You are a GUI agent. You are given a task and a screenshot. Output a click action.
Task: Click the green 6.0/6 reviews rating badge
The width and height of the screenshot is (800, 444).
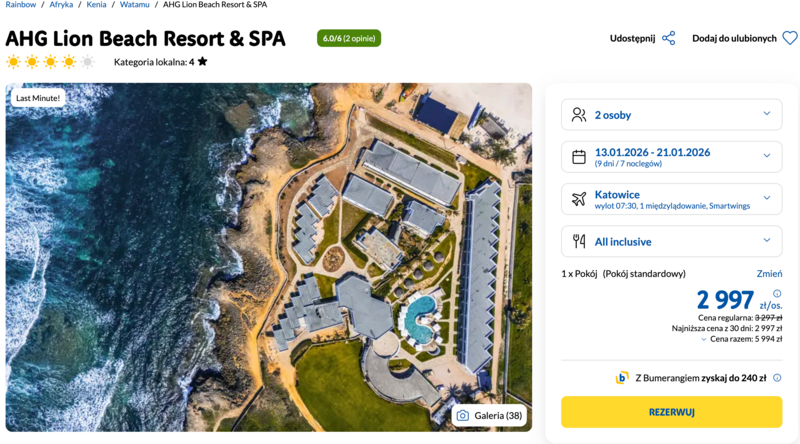point(348,39)
